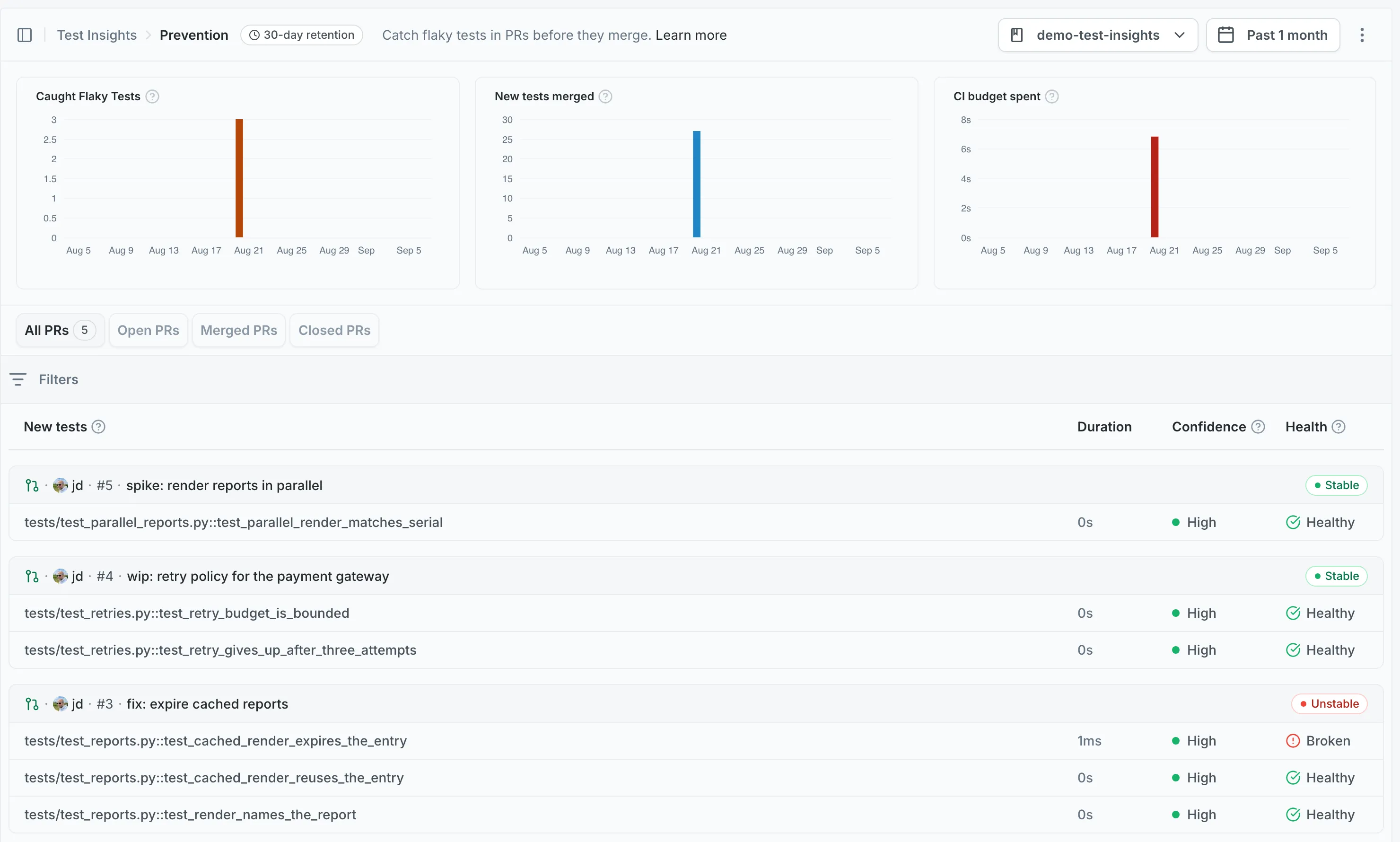The height and width of the screenshot is (842, 1400).
Task: Open test_cached_render_expires_the_entry test row
Action: [x=696, y=741]
